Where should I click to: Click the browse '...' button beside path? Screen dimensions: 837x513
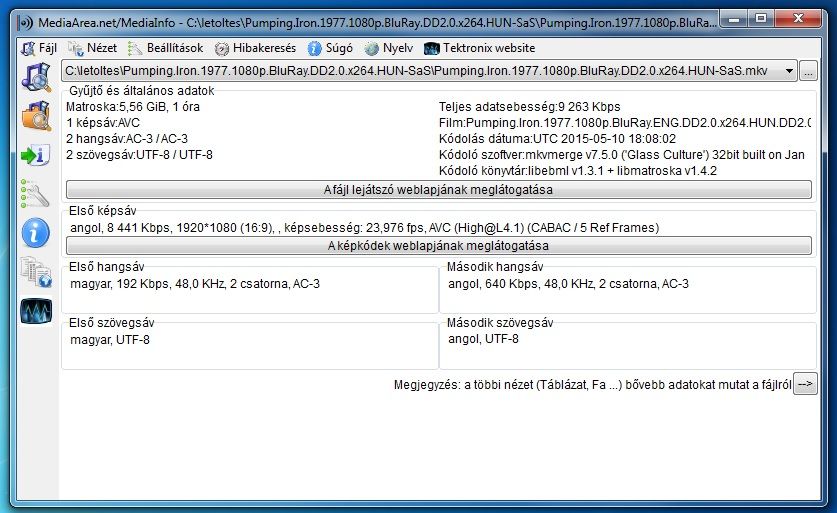[x=808, y=71]
